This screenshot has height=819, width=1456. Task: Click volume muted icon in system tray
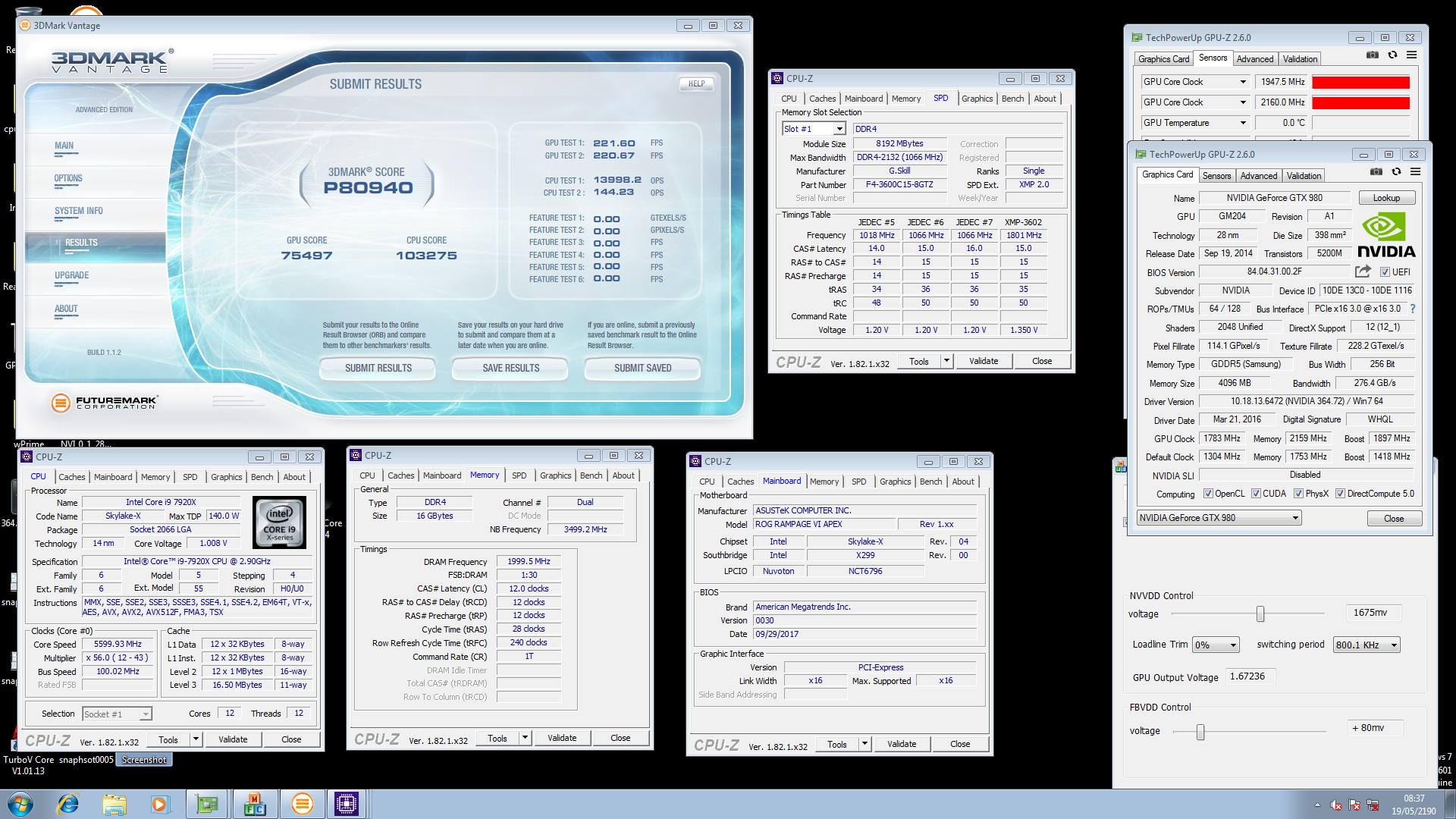(x=1336, y=805)
